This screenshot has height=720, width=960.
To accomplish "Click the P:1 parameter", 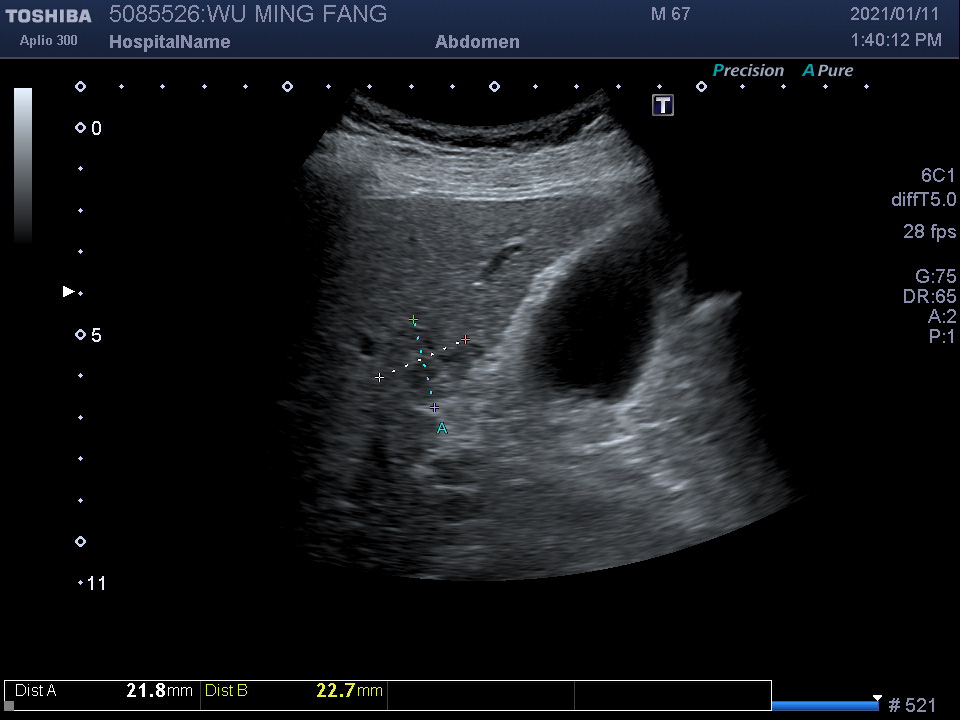I will tap(942, 336).
